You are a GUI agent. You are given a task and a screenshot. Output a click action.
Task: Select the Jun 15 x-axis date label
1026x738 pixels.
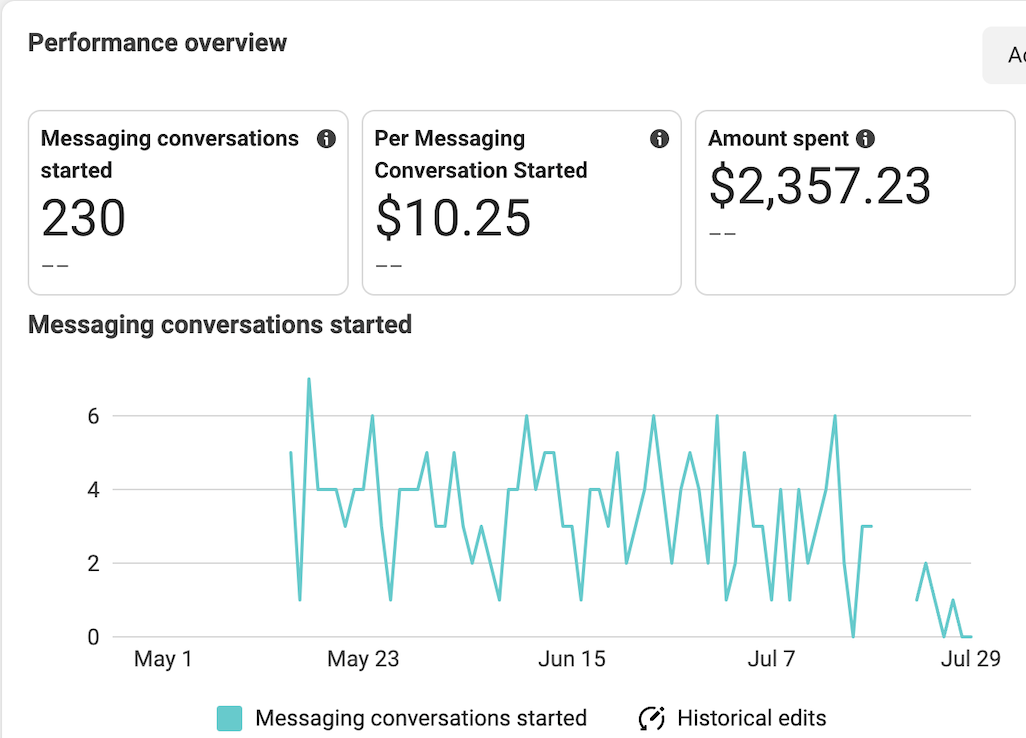tap(571, 659)
